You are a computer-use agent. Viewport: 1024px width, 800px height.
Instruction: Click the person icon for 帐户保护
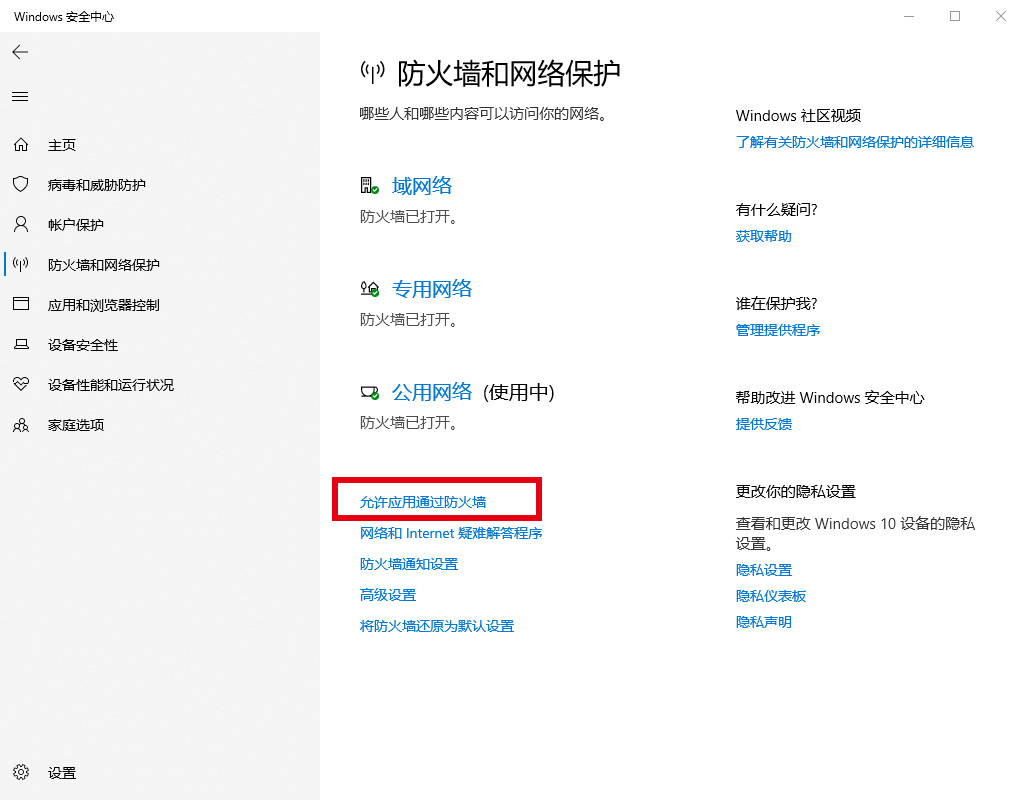coord(21,225)
